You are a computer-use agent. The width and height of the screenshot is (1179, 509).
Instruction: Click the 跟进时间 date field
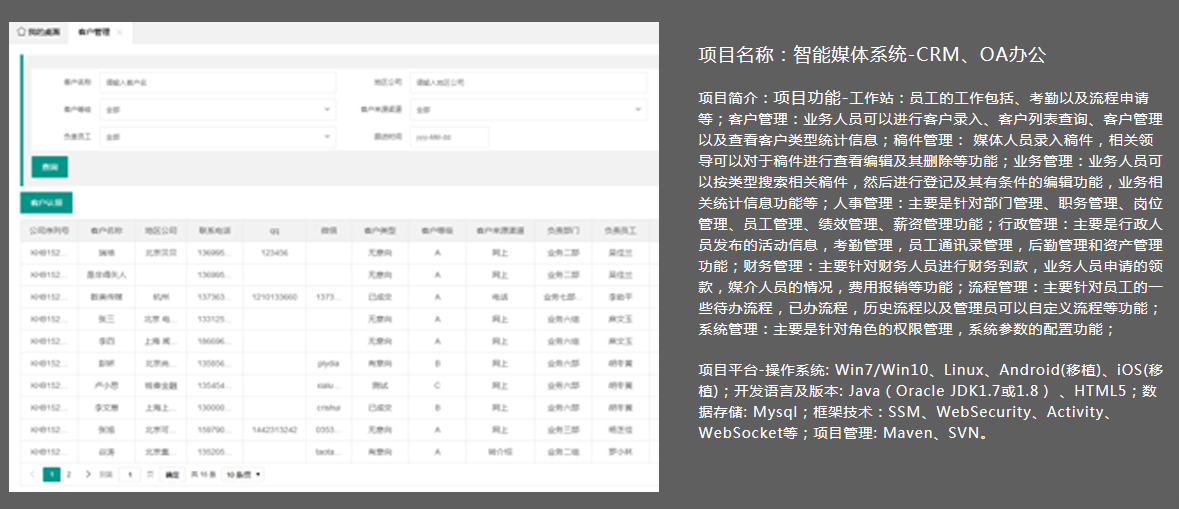449,136
